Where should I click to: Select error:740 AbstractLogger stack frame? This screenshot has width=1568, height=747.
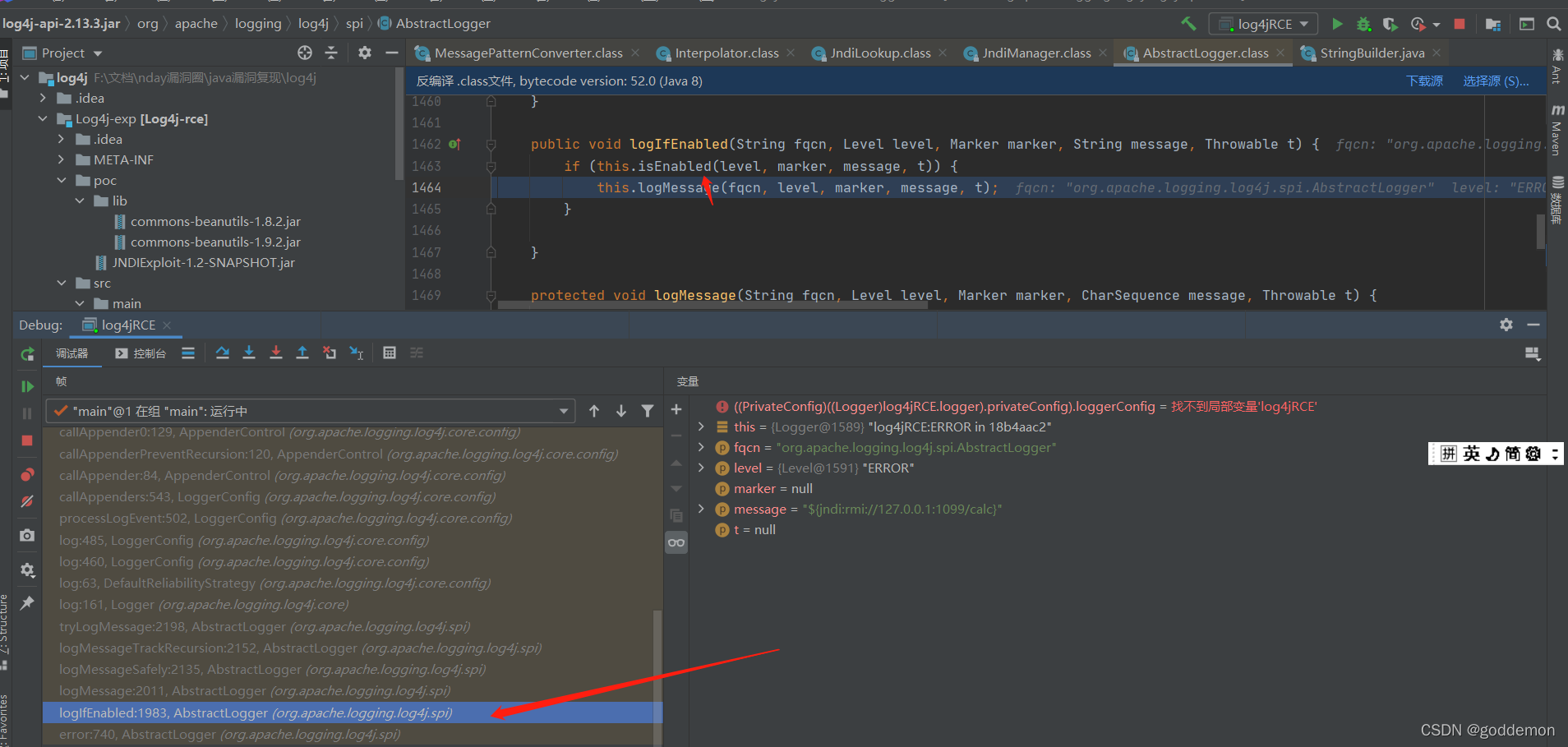tap(352, 735)
